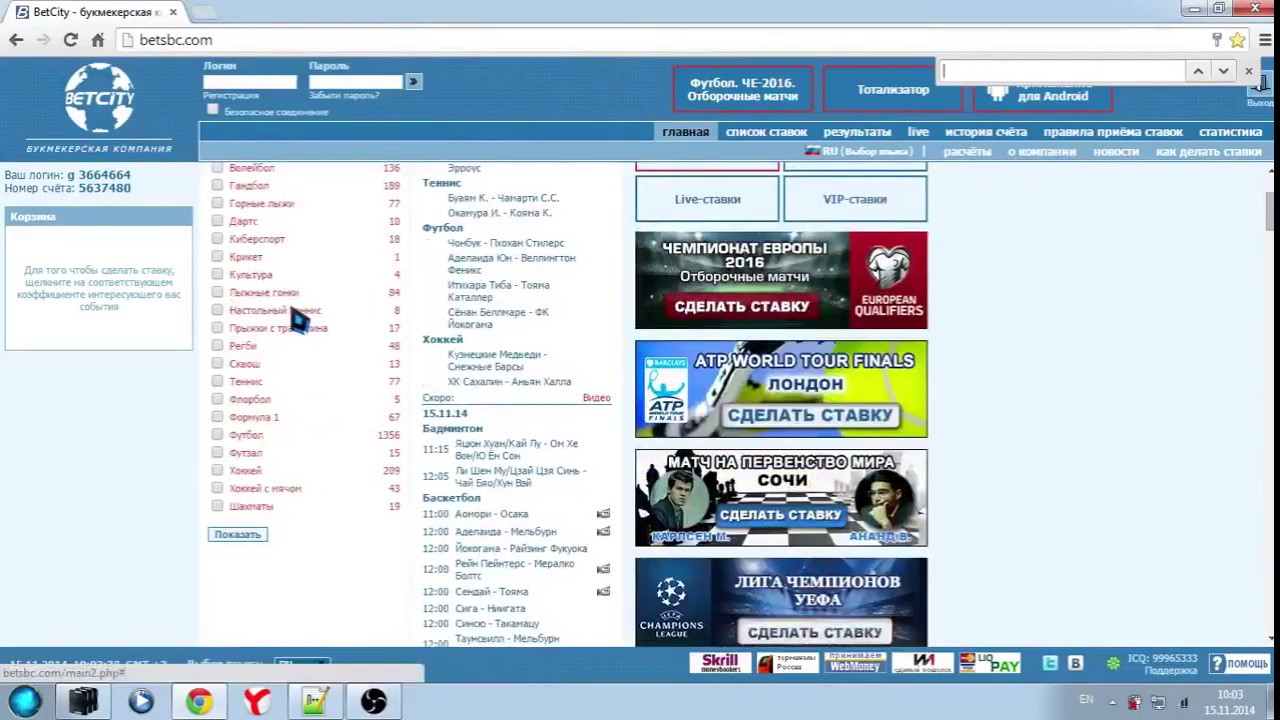The height and width of the screenshot is (720, 1280).
Task: Click the network icon in the system tray
Action: coord(1160,702)
